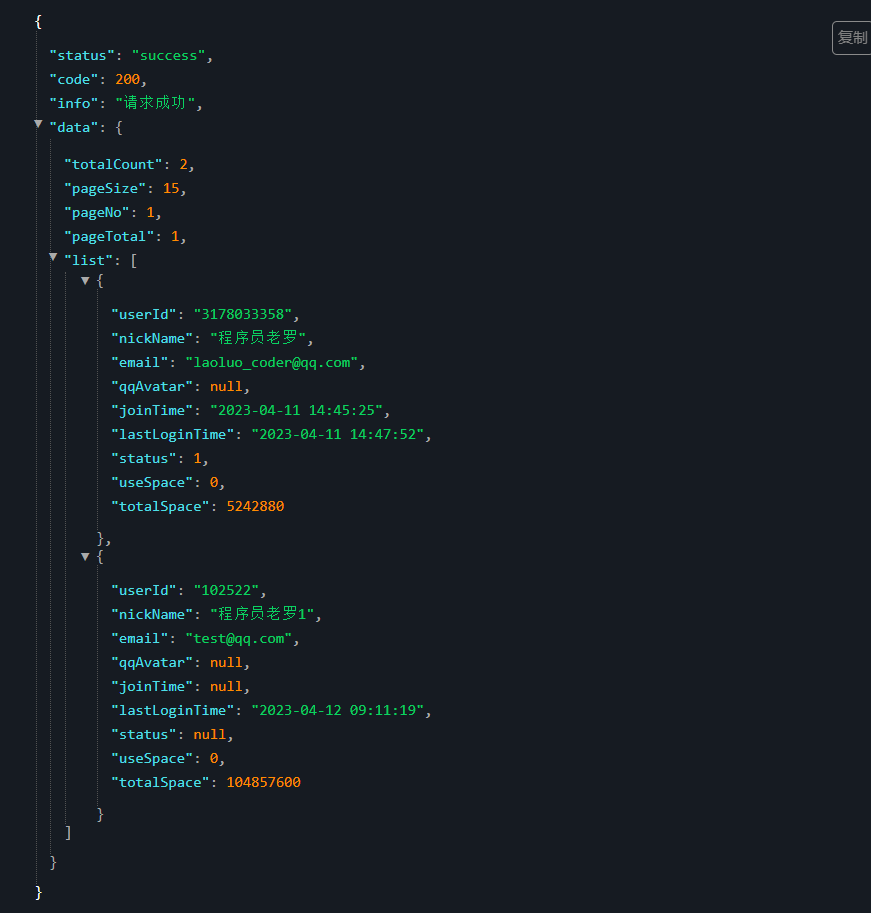The height and width of the screenshot is (913, 871).
Task: Collapse the object containing userId 3178033358
Action: [85, 281]
